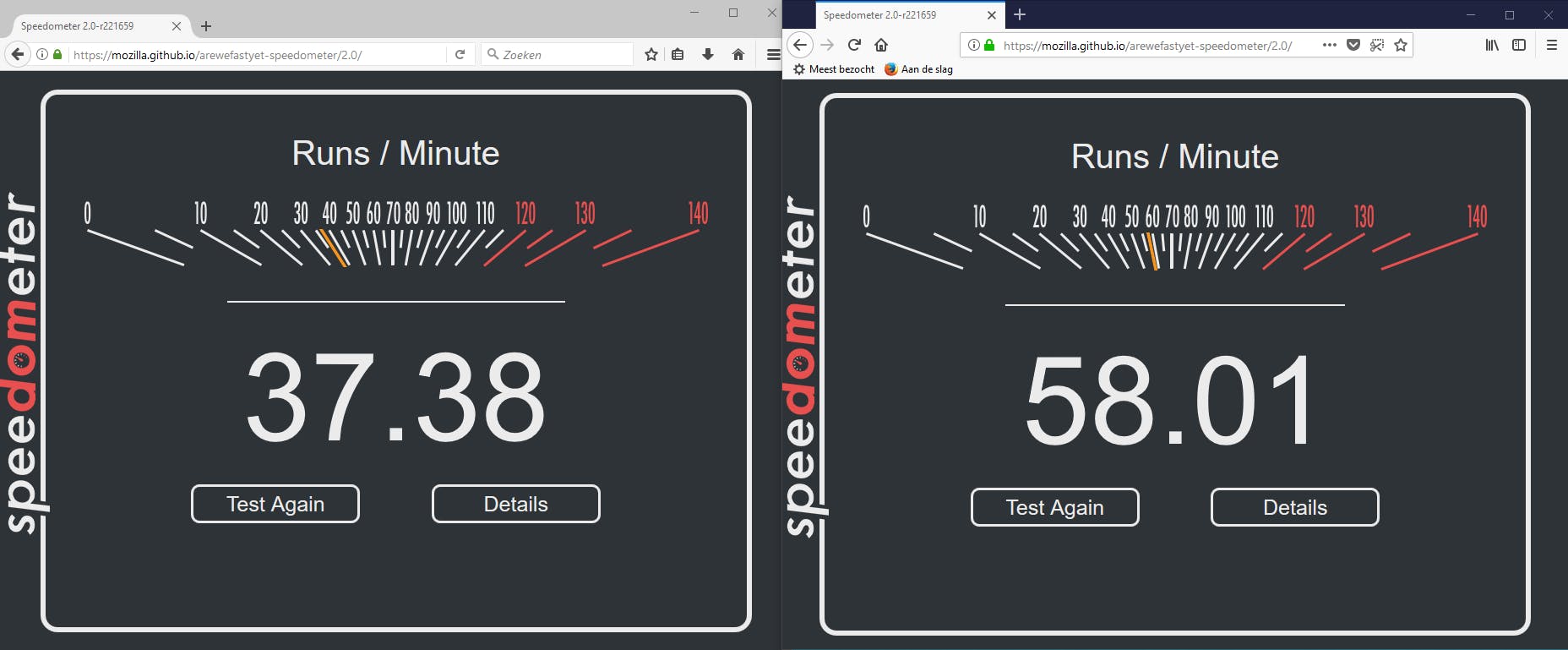Open site information icon in right window
Image resolution: width=1568 pixels, height=650 pixels.
coord(974,45)
